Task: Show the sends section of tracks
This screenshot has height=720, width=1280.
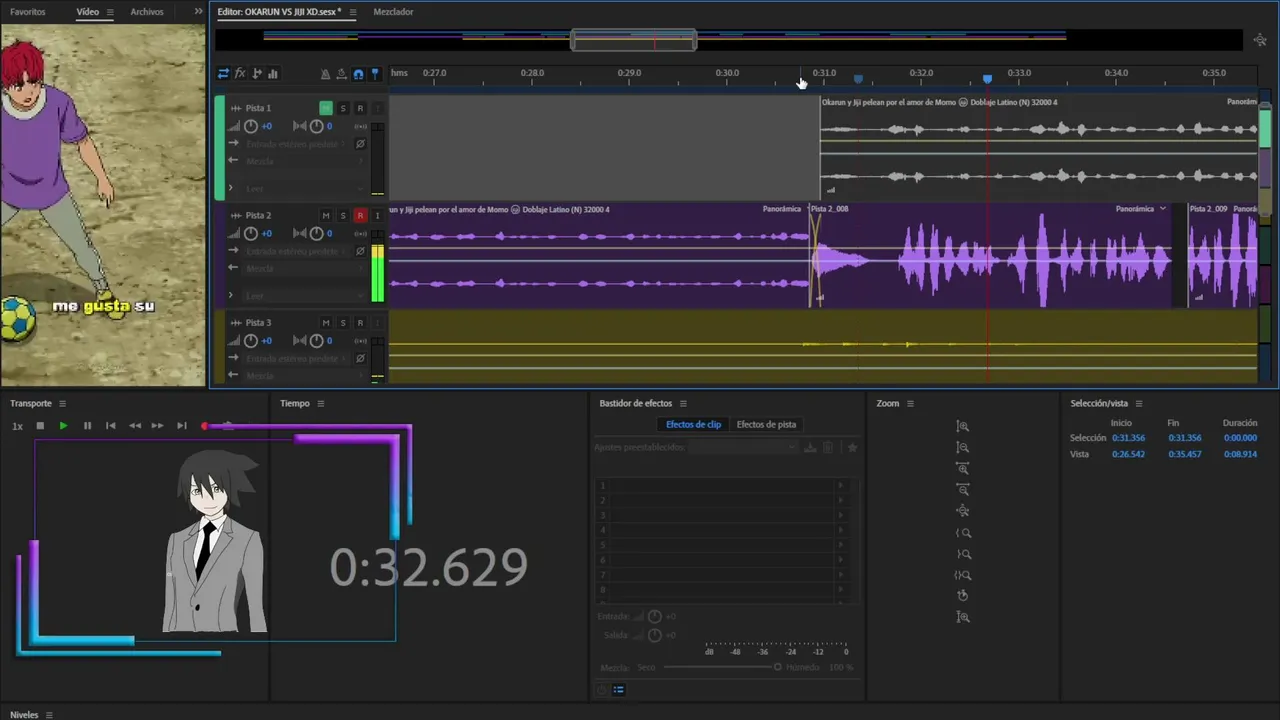Action: [x=257, y=73]
